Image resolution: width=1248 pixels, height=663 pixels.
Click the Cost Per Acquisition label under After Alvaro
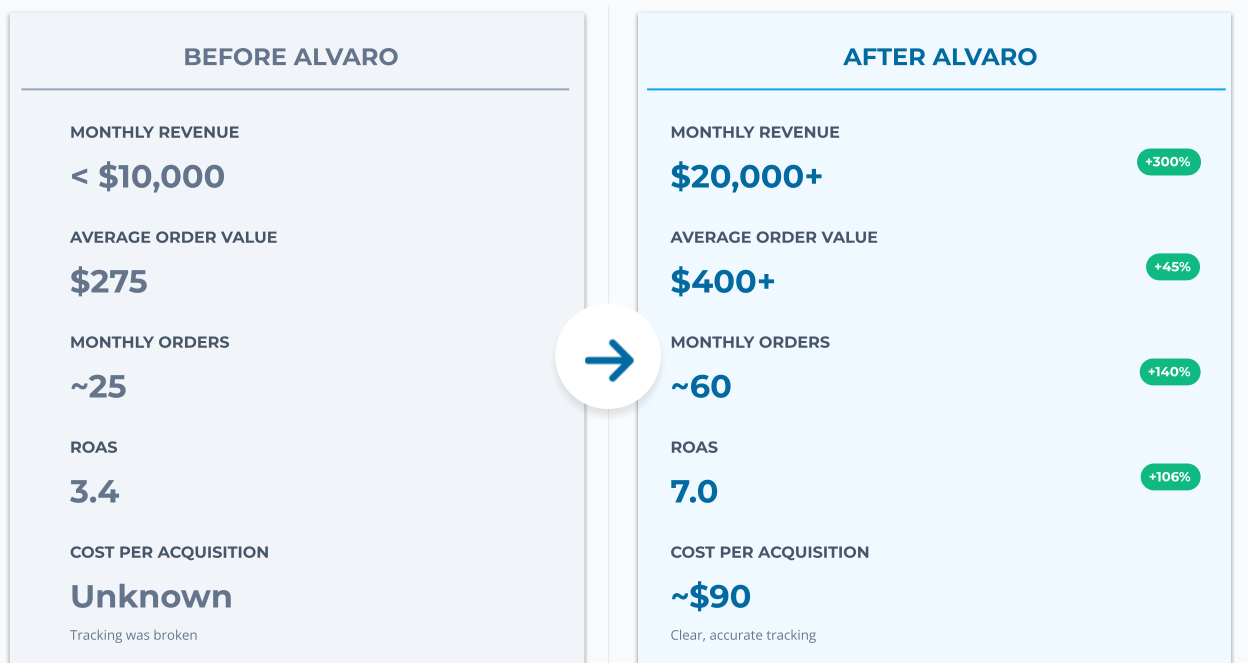click(x=770, y=552)
